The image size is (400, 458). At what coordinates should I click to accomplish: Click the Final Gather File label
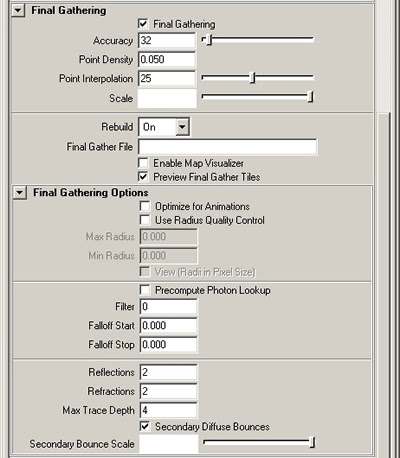click(100, 147)
